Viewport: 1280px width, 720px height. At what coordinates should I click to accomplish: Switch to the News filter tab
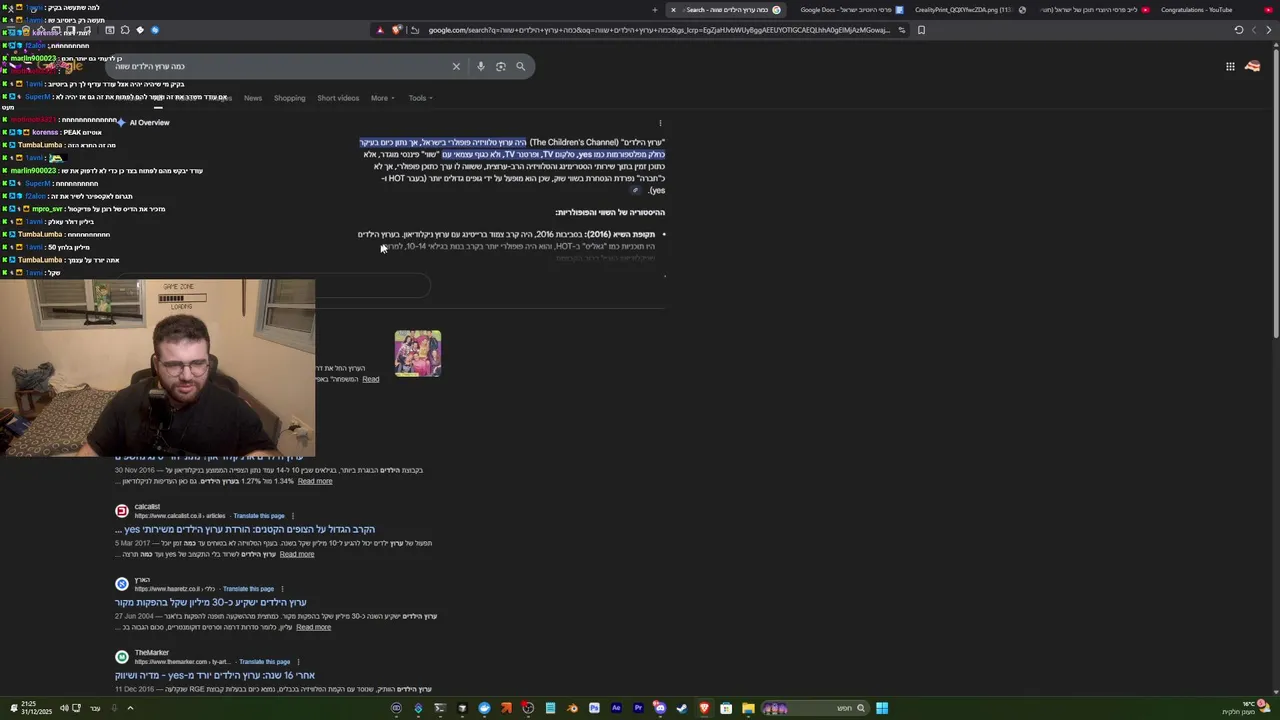253,98
